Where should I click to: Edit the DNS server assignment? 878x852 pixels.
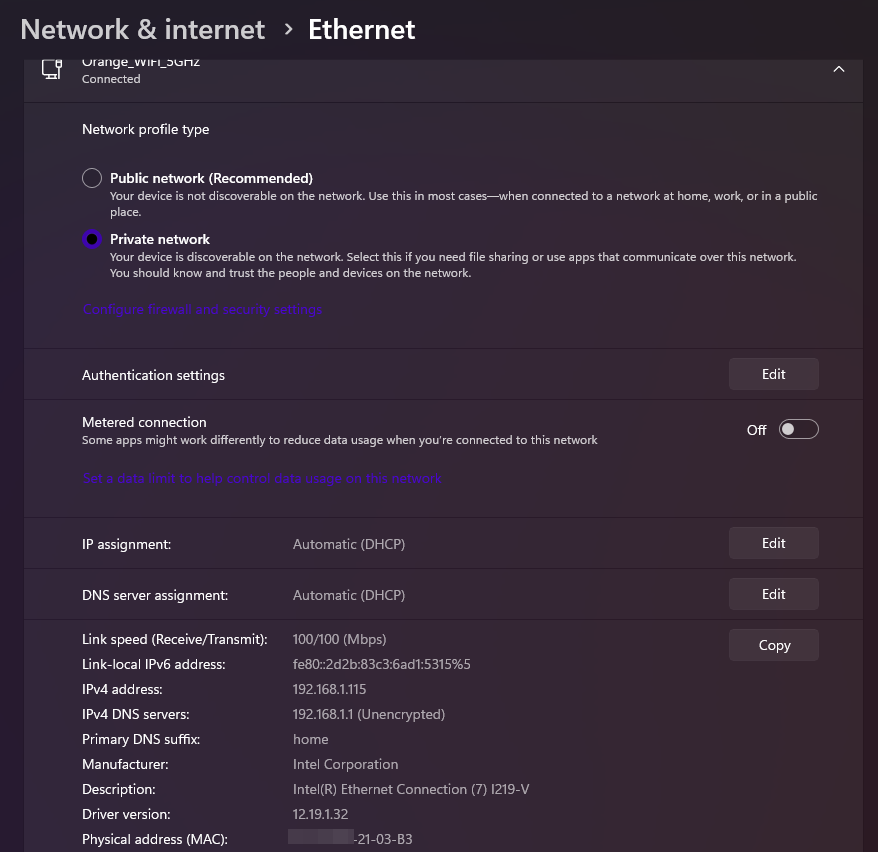[773, 594]
